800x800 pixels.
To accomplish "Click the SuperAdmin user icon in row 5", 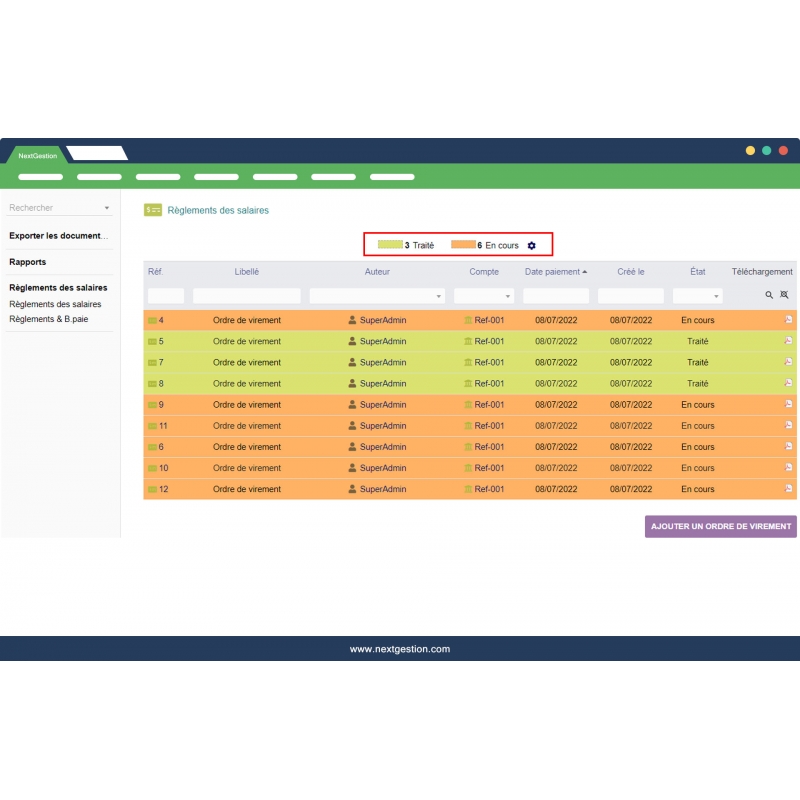I will coord(352,341).
